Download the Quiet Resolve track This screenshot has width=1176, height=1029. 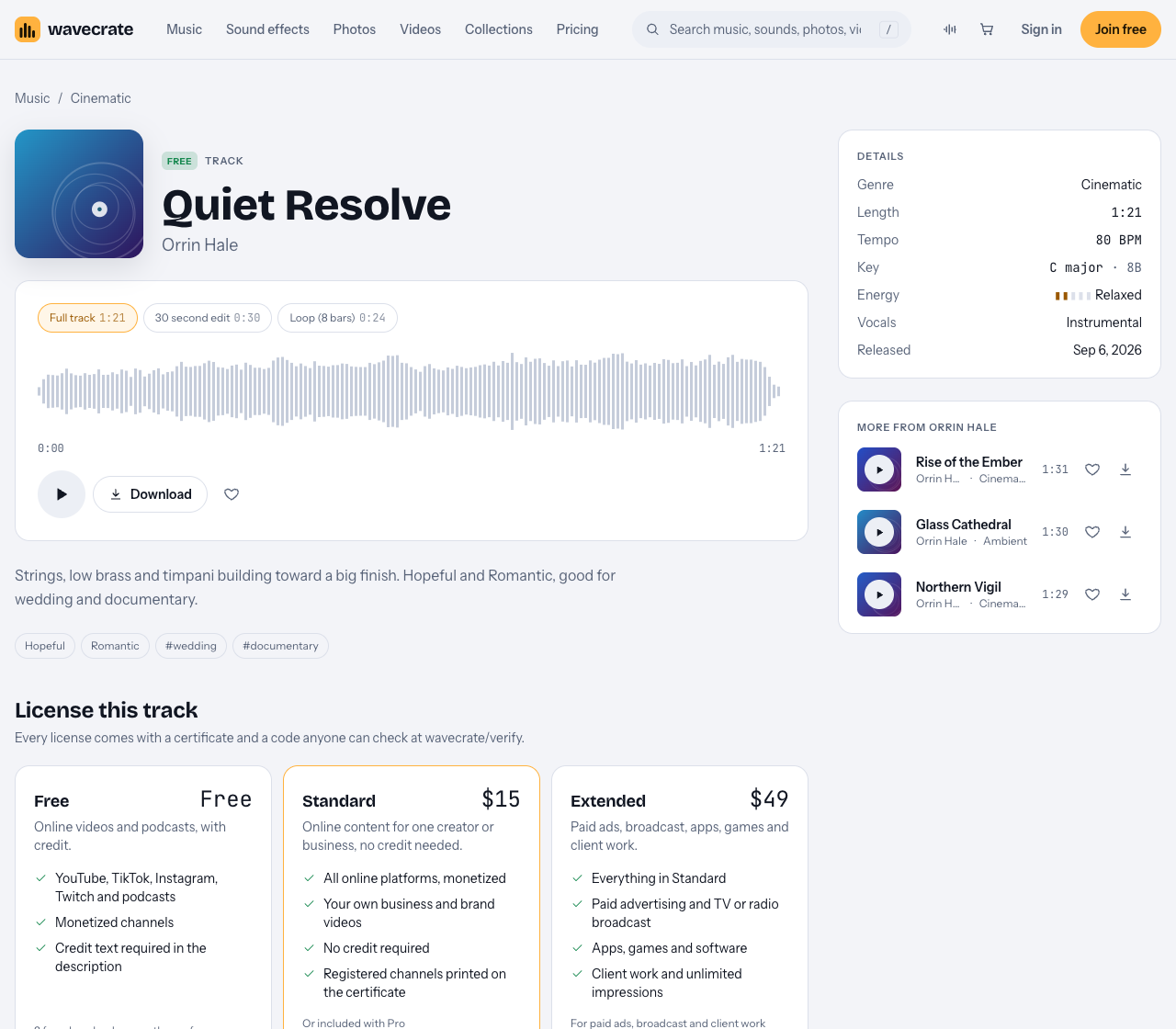click(150, 494)
